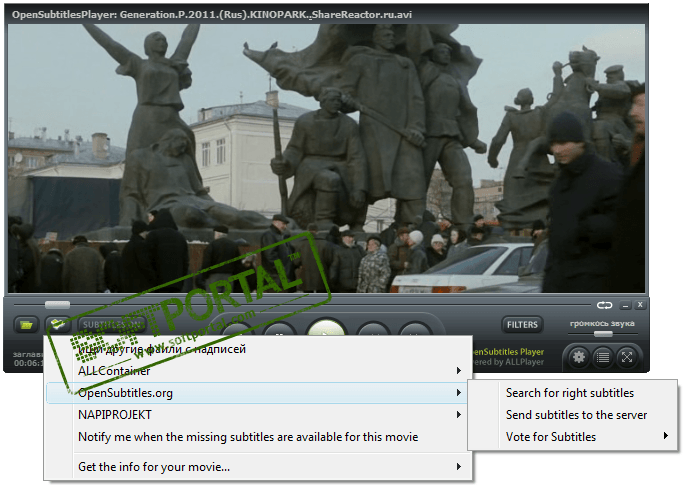Minimize the OpenSubtitlesPlayer window
Image resolution: width=683 pixels, height=485 pixels.
pos(626,305)
